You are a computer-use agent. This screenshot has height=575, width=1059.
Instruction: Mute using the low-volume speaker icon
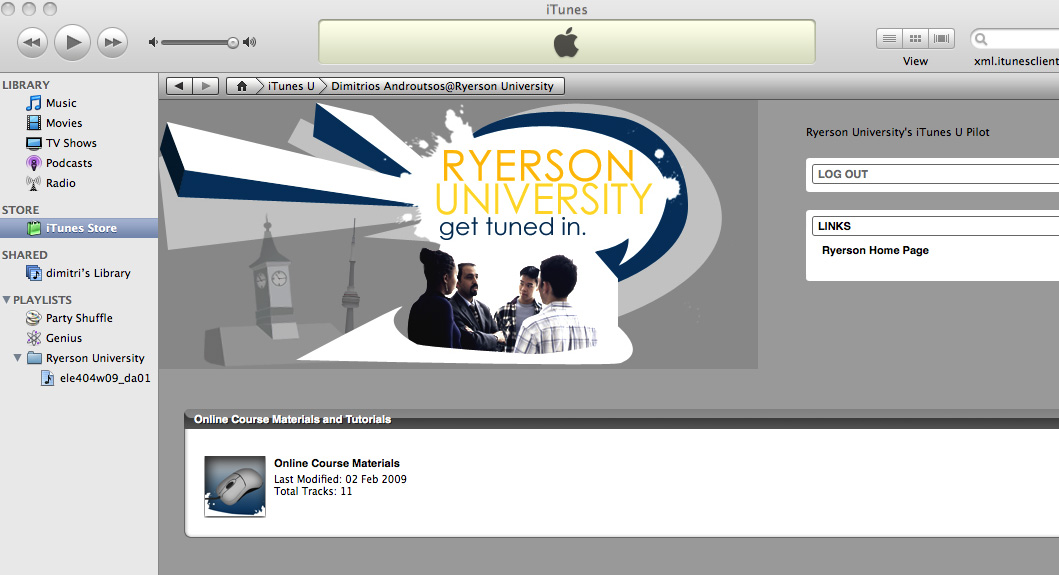pos(153,43)
